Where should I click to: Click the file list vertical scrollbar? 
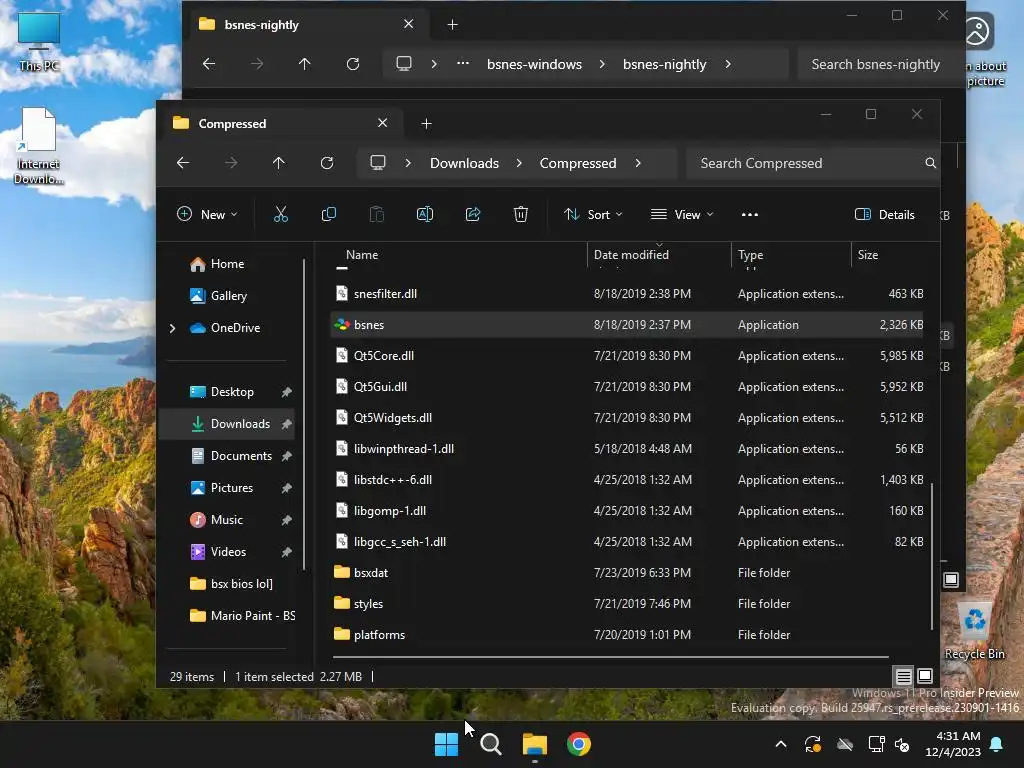pos(932,556)
